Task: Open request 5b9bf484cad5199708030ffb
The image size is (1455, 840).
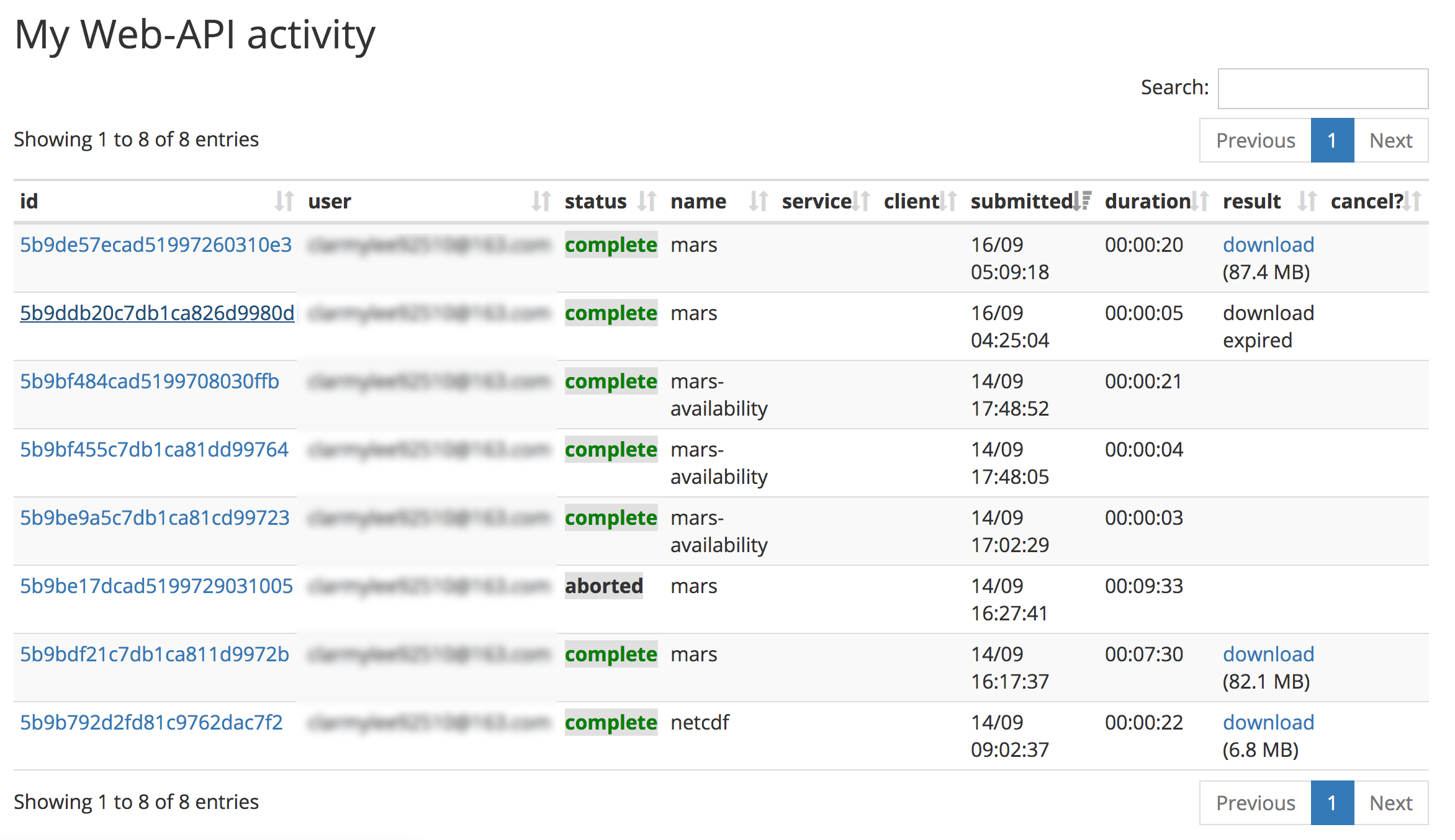Action: [150, 382]
